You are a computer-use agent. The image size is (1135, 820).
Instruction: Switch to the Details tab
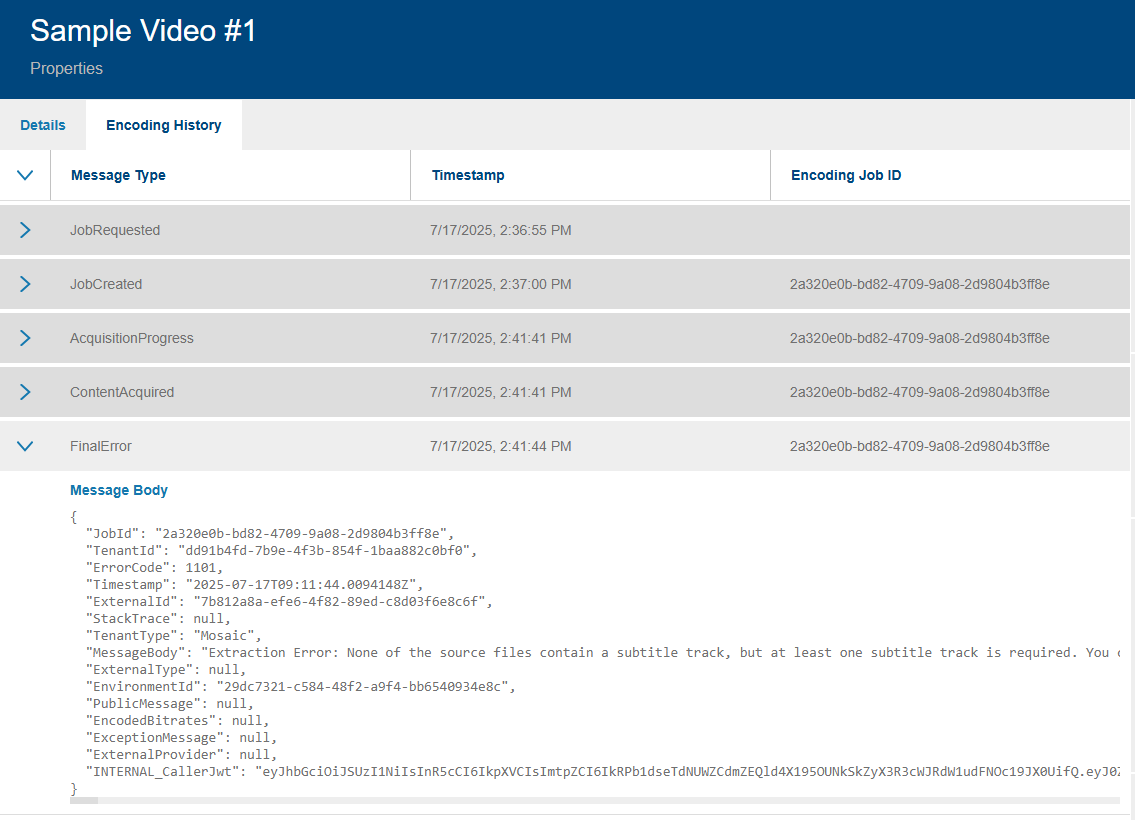click(x=42, y=124)
